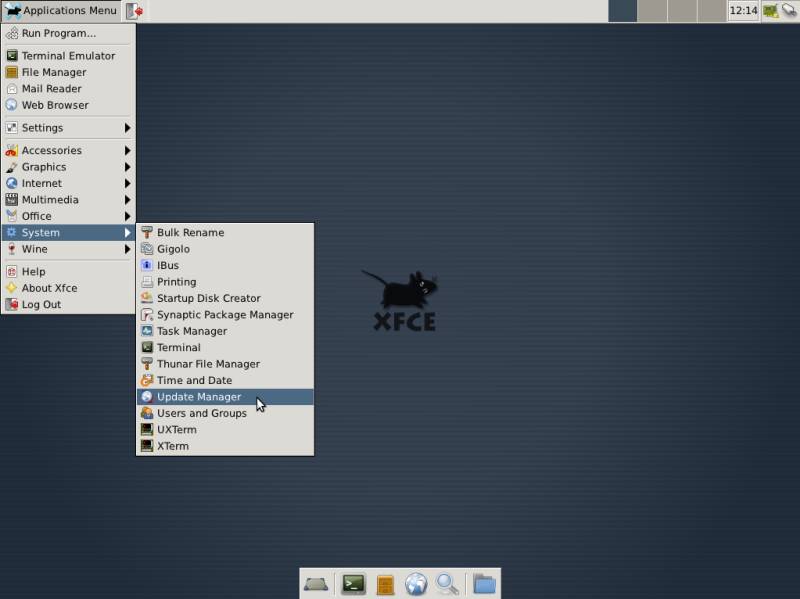Open the Gigolo icon in System submenu
The width and height of the screenshot is (800, 599).
coord(147,249)
